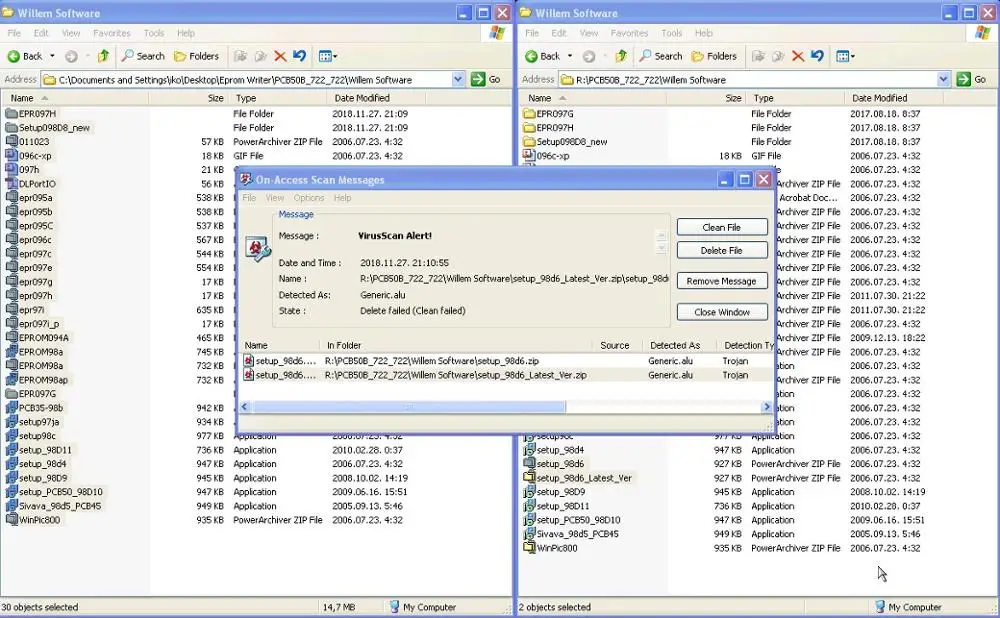Open Tools menu in right Explorer window

click(x=672, y=33)
